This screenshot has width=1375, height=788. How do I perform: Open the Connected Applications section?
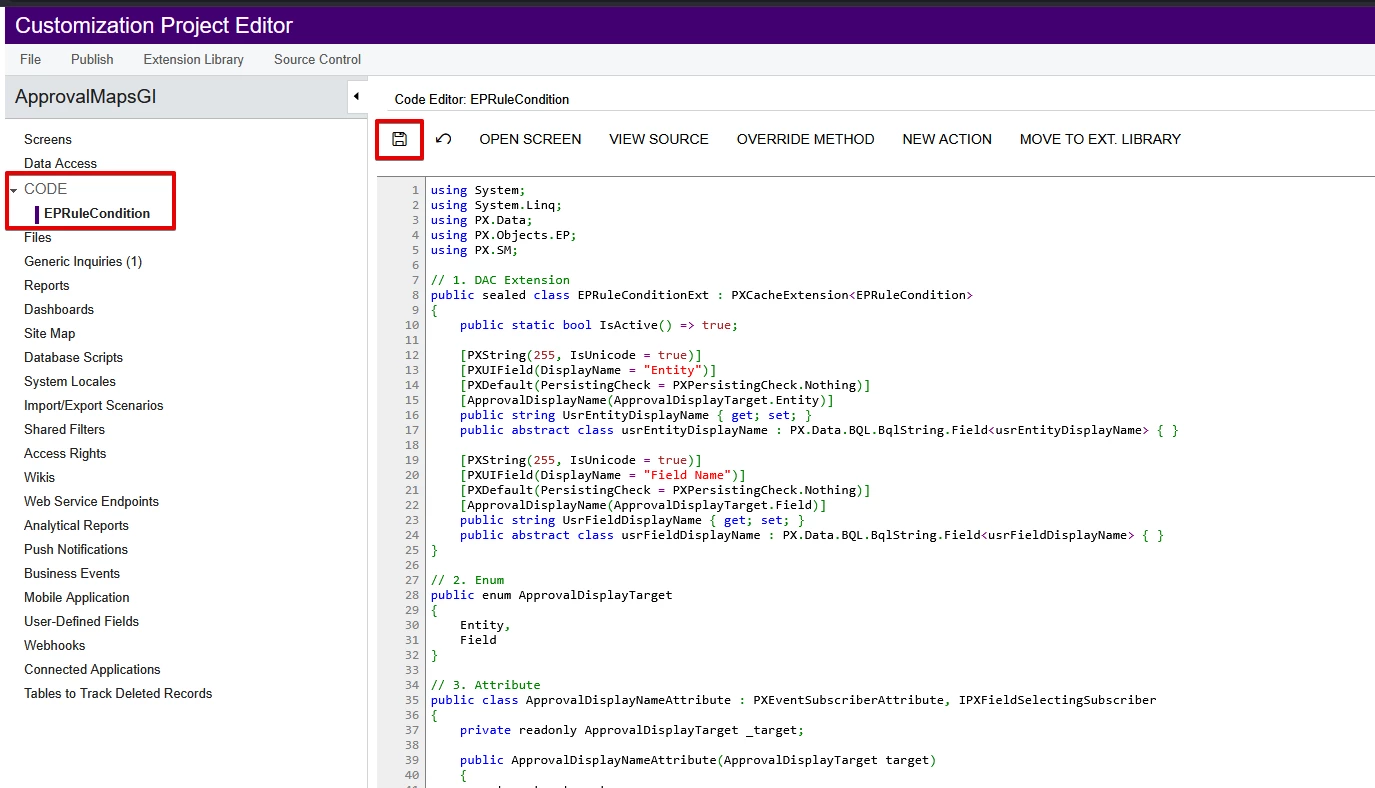(x=92, y=669)
